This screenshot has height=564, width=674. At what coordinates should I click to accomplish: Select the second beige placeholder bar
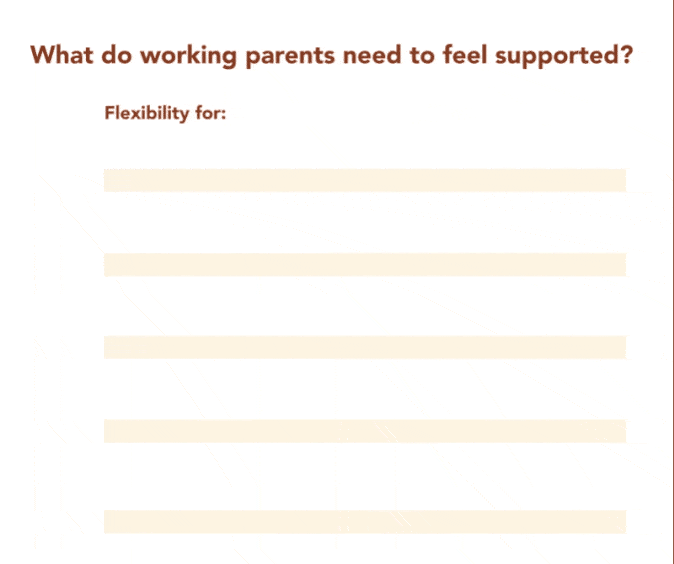[364, 264]
